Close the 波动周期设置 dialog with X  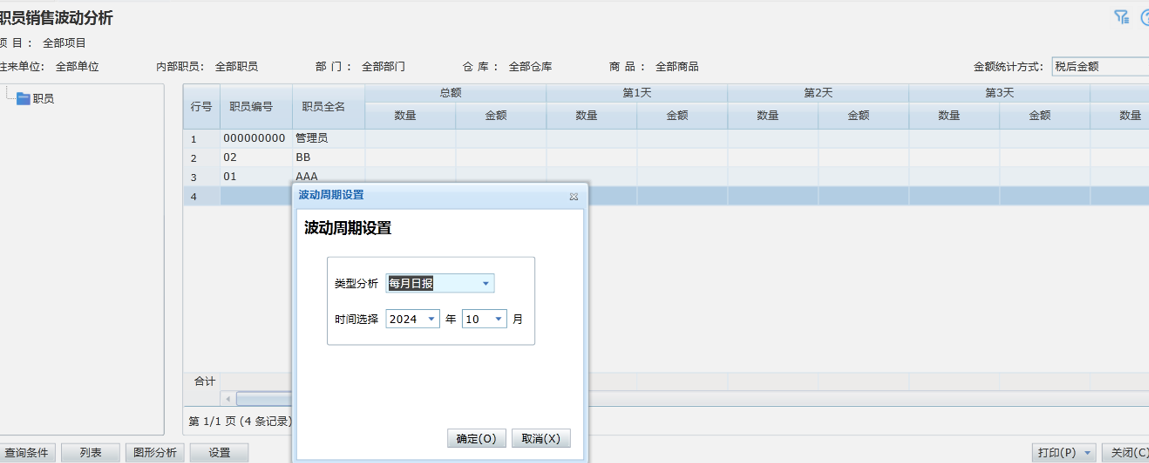(574, 196)
